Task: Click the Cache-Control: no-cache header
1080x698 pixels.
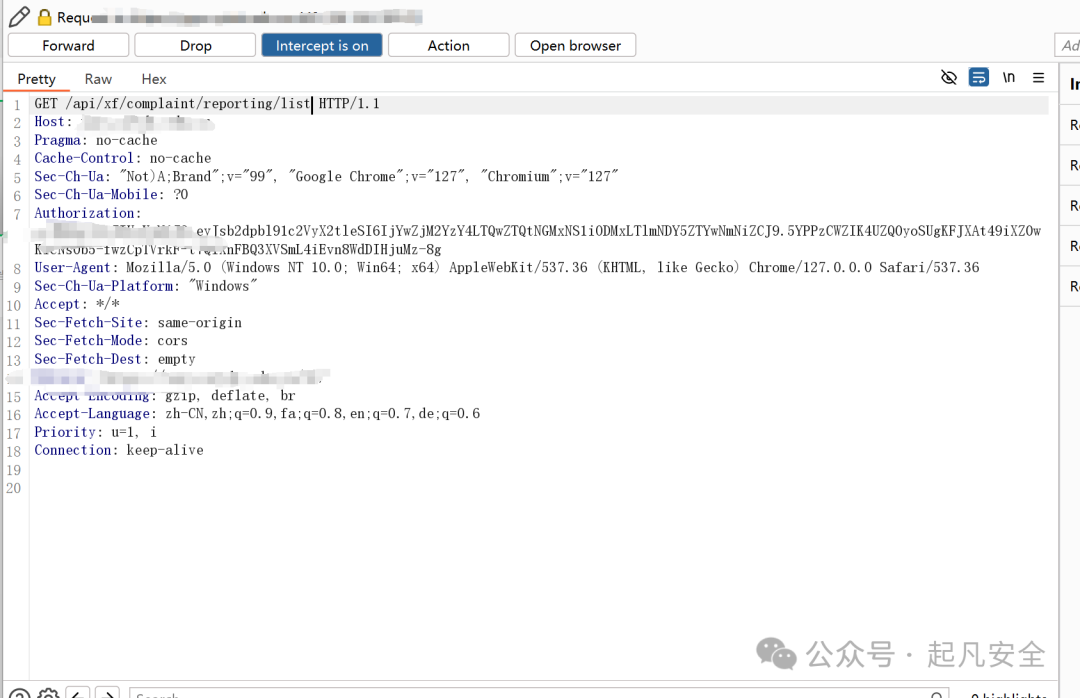Action: [123, 158]
